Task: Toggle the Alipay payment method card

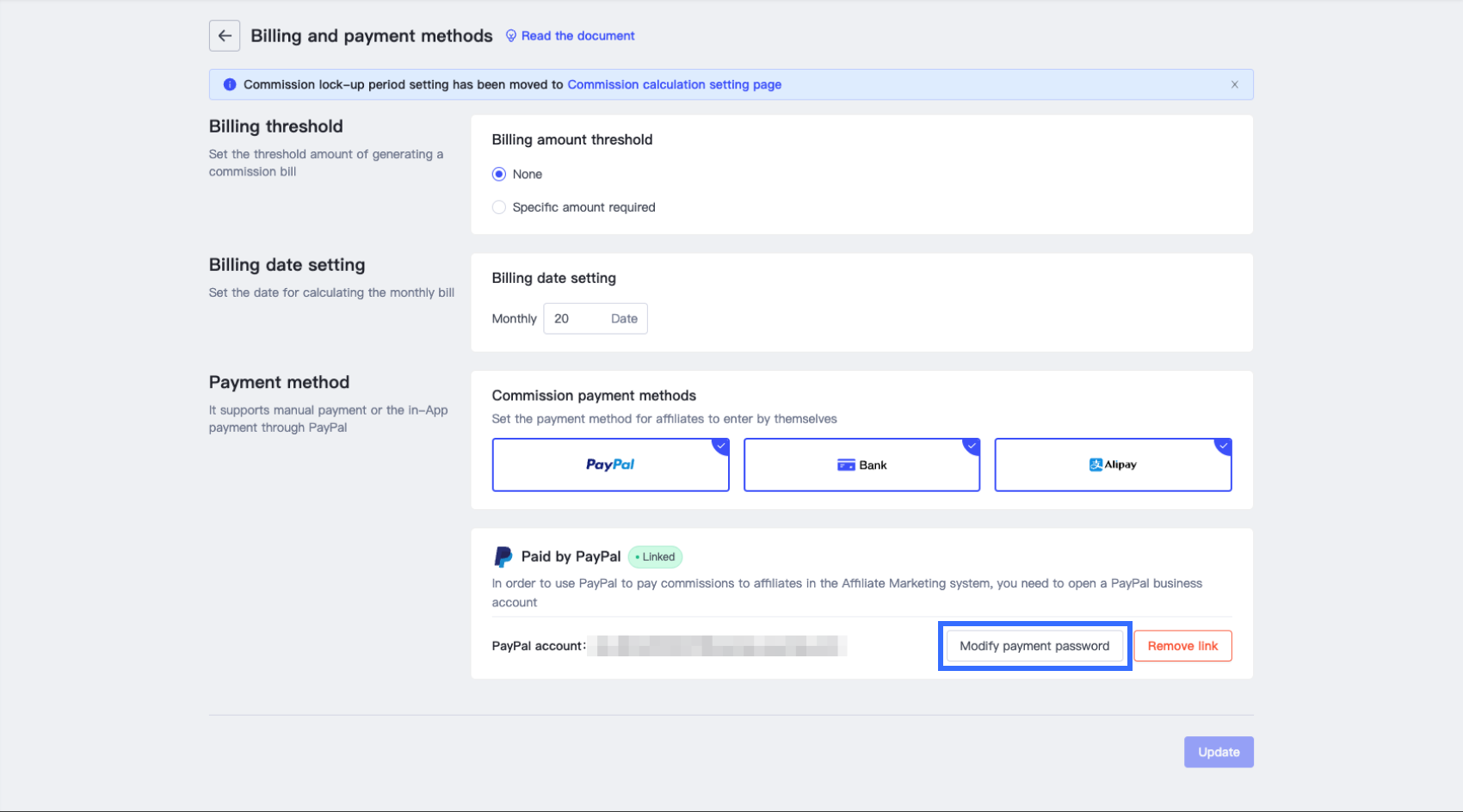Action: 1113,465
